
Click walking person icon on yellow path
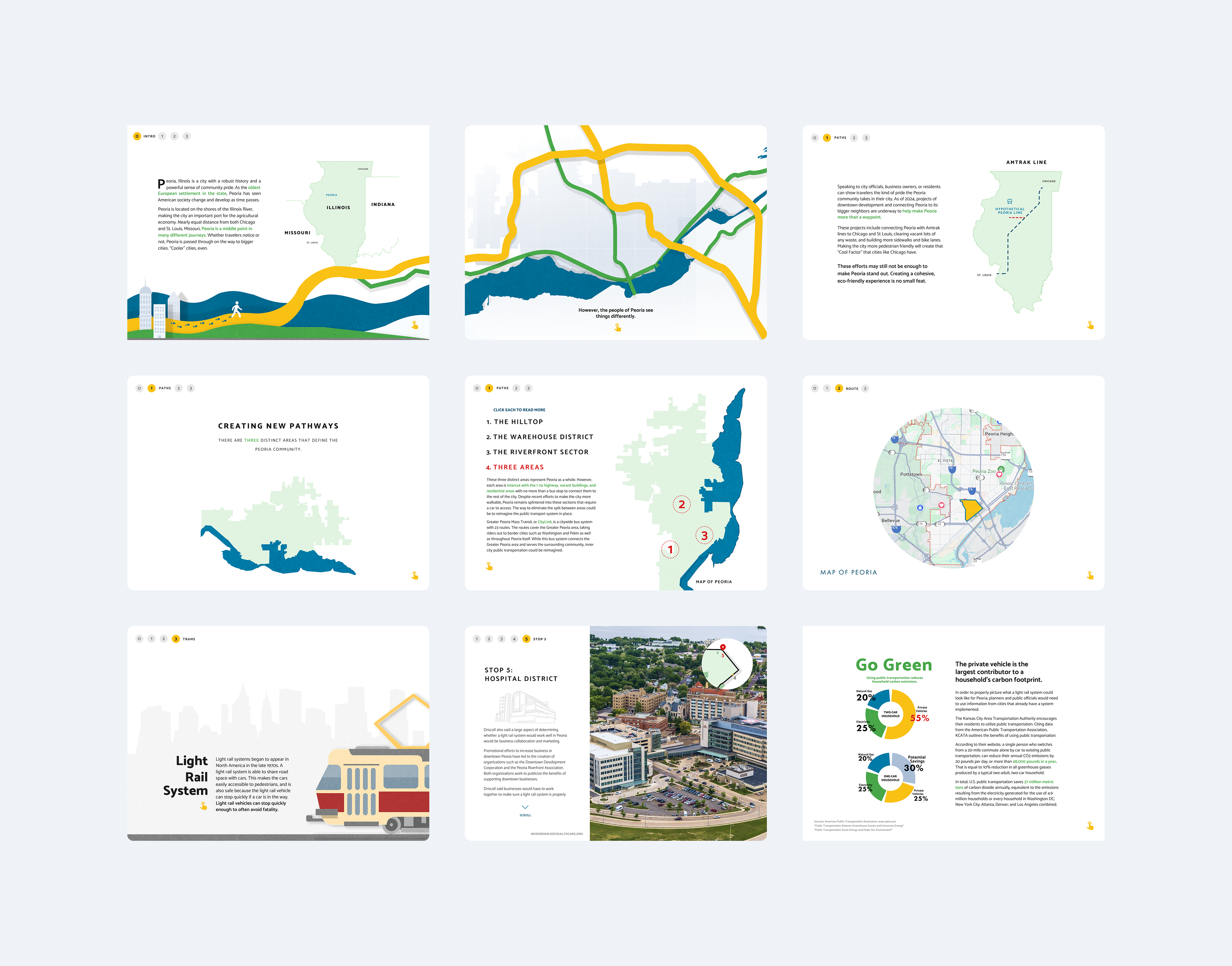coord(236,309)
